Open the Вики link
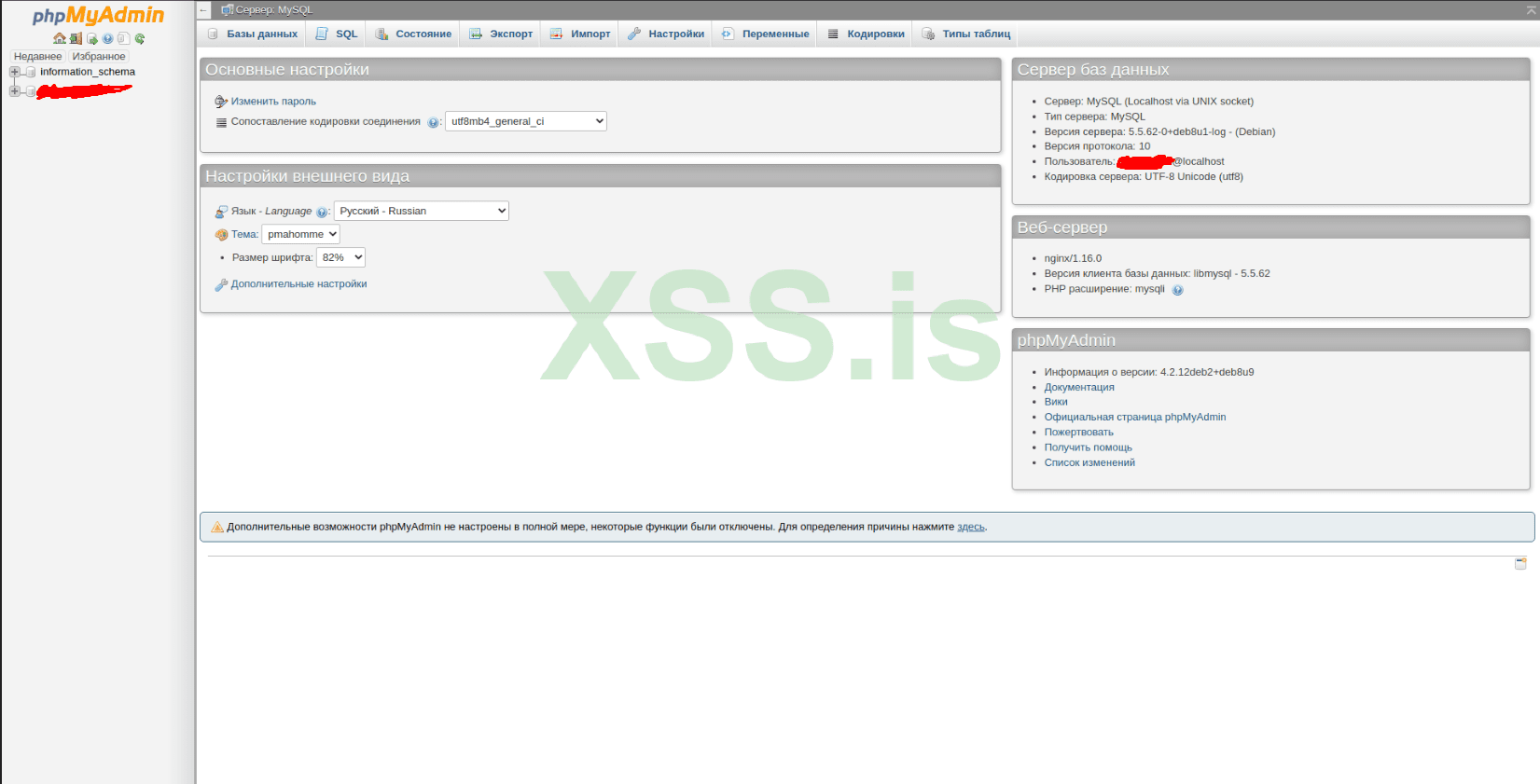 [1056, 402]
